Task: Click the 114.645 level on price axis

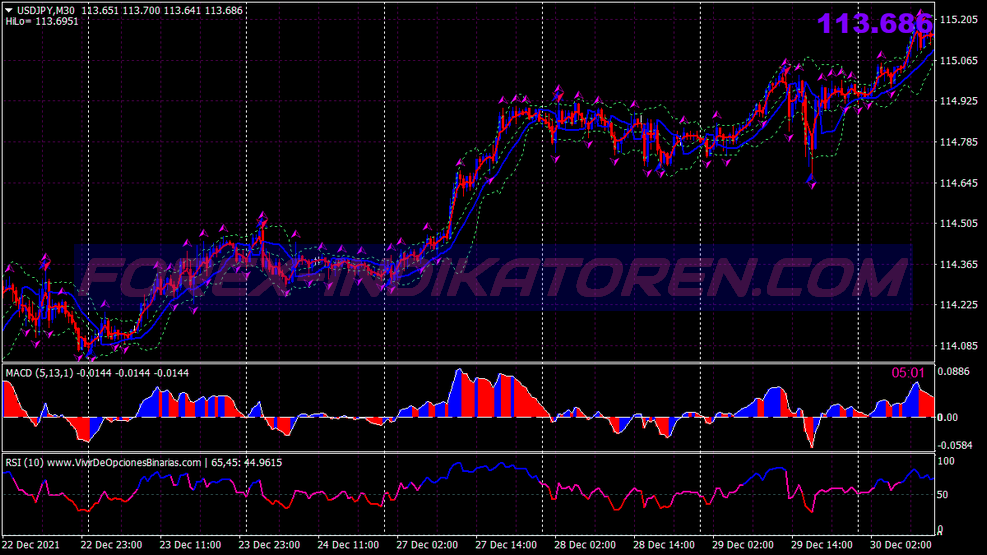Action: 958,182
